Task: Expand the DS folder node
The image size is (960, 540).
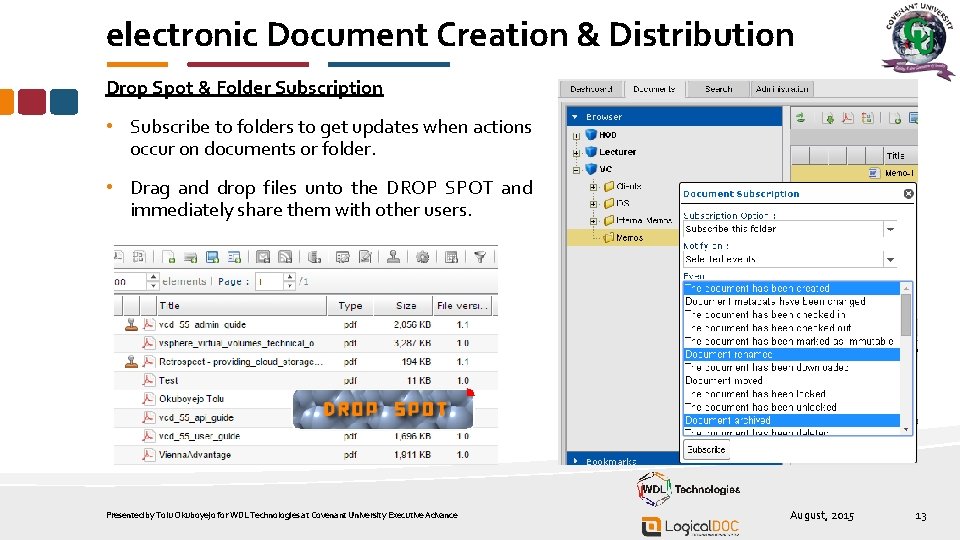Action: pos(593,204)
